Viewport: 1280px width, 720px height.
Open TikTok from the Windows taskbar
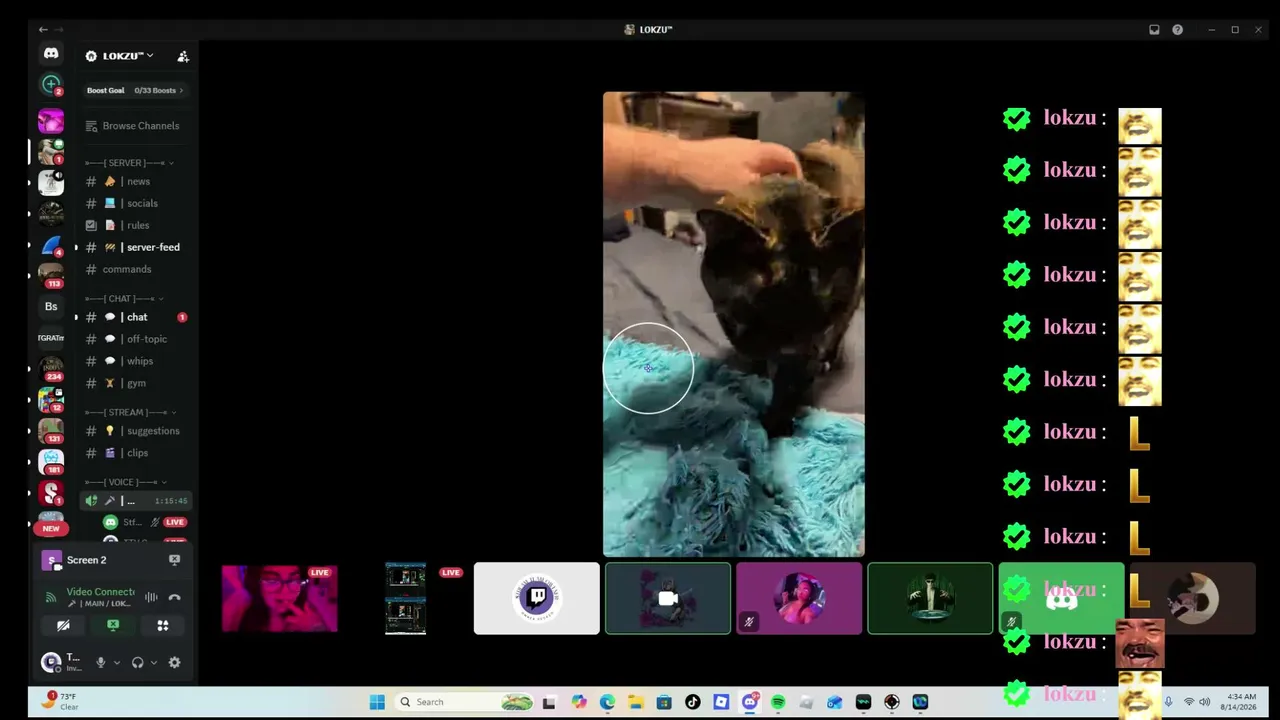pyautogui.click(x=692, y=702)
